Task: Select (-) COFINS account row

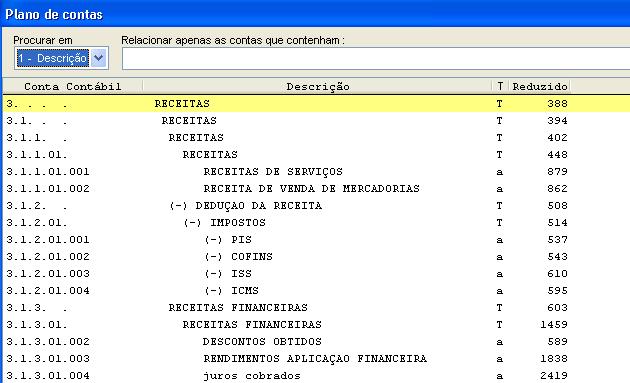Action: point(316,256)
